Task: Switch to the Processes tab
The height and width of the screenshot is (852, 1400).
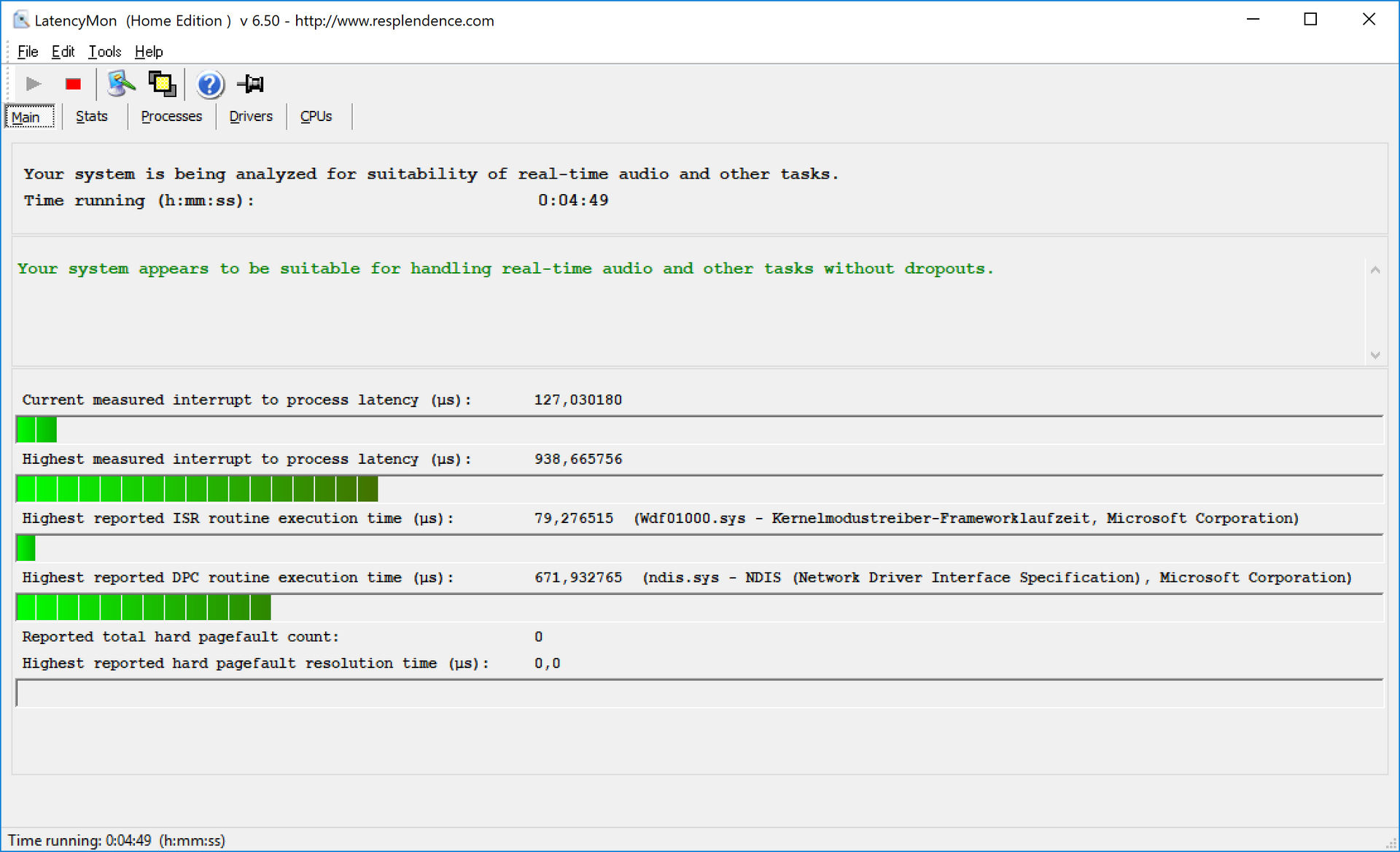Action: 171,117
